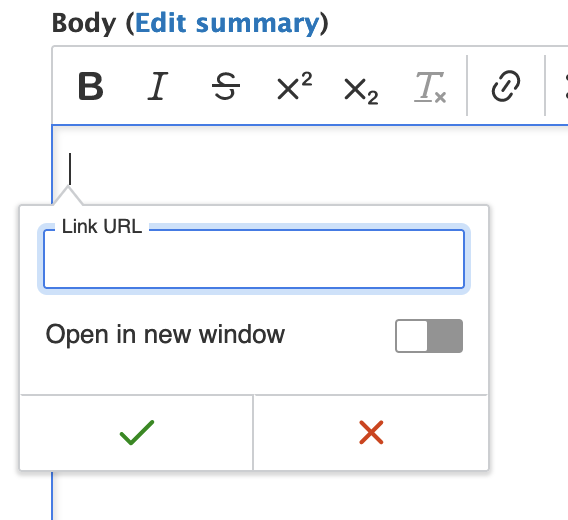
Task: Toggle bold formatting
Action: point(91,86)
